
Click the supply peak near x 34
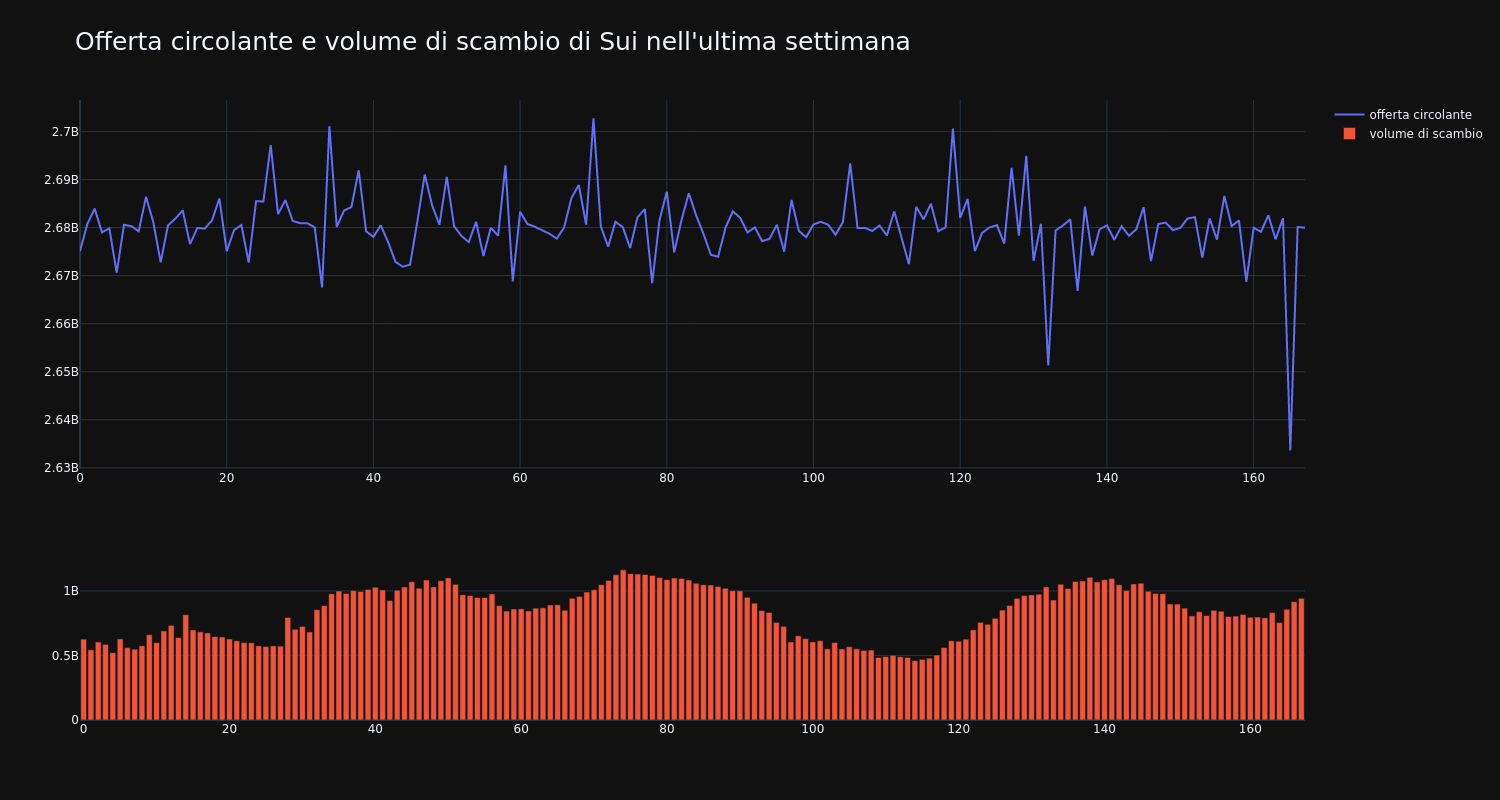coord(329,127)
